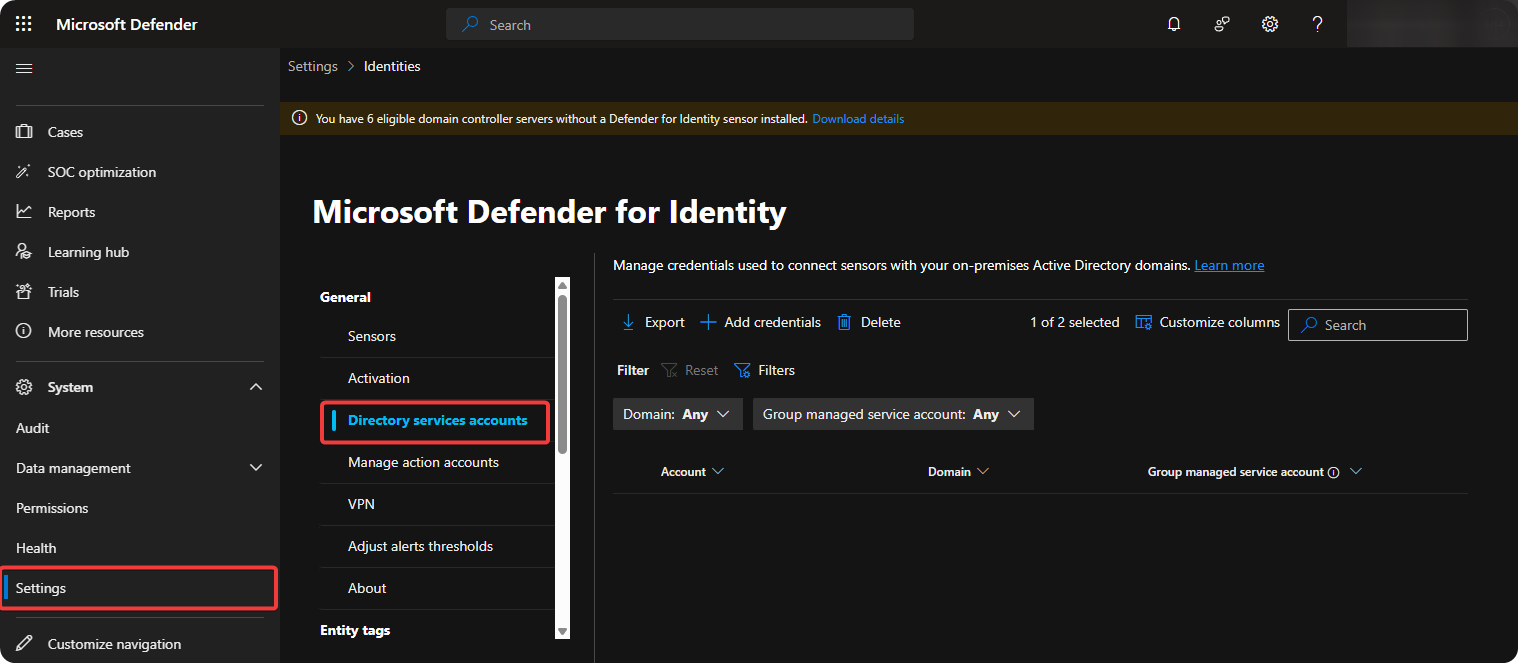Open the Download details link
Screen dimensions: 1518x663
(x=858, y=119)
